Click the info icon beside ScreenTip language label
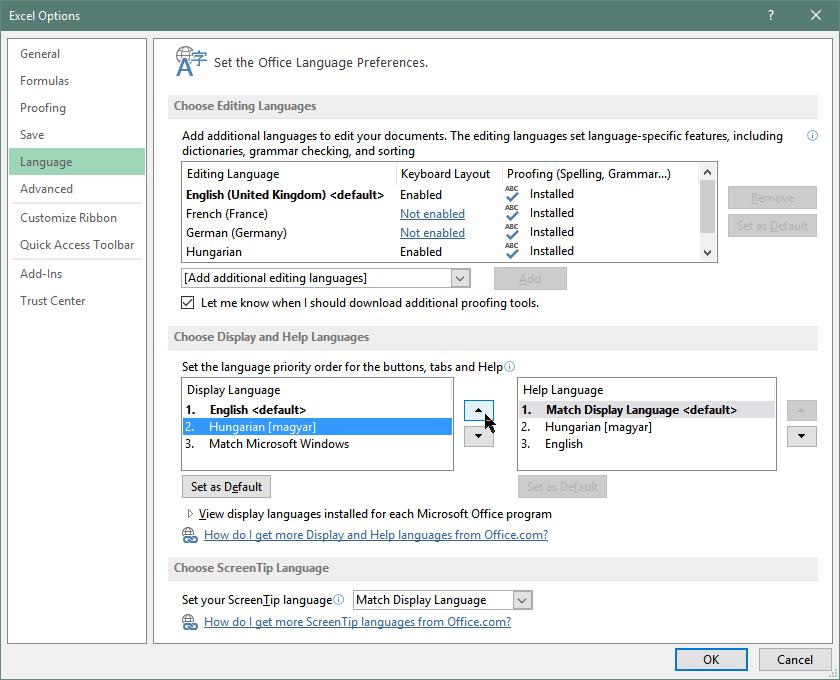Image resolution: width=840 pixels, height=680 pixels. [339, 600]
